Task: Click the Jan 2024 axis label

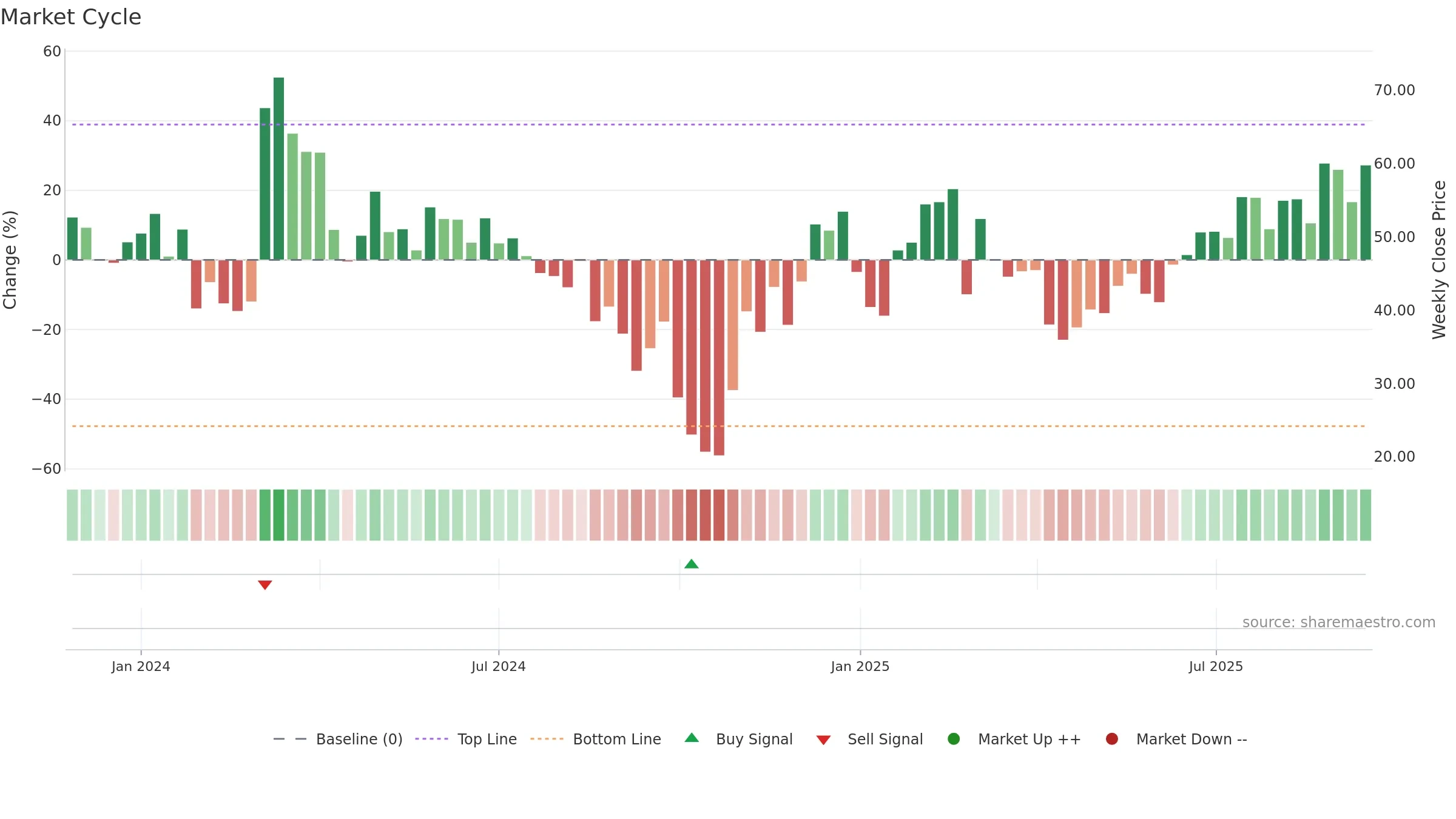Action: [x=141, y=667]
